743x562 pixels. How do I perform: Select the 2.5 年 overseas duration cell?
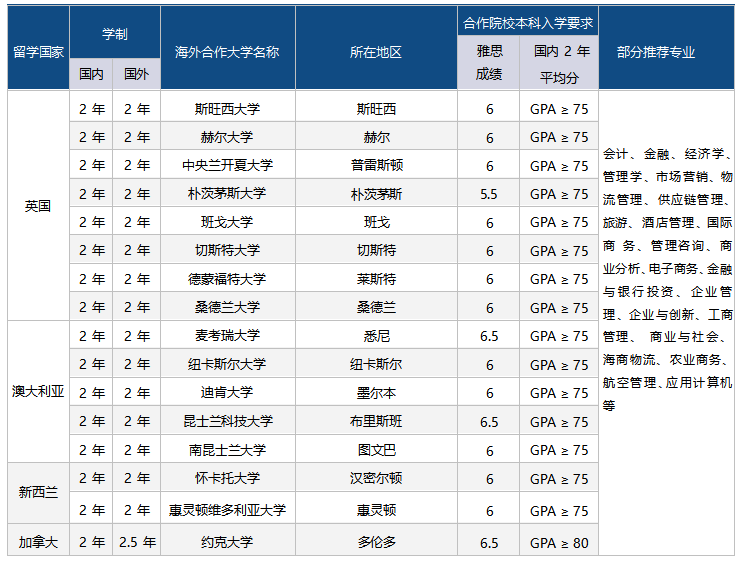click(137, 542)
